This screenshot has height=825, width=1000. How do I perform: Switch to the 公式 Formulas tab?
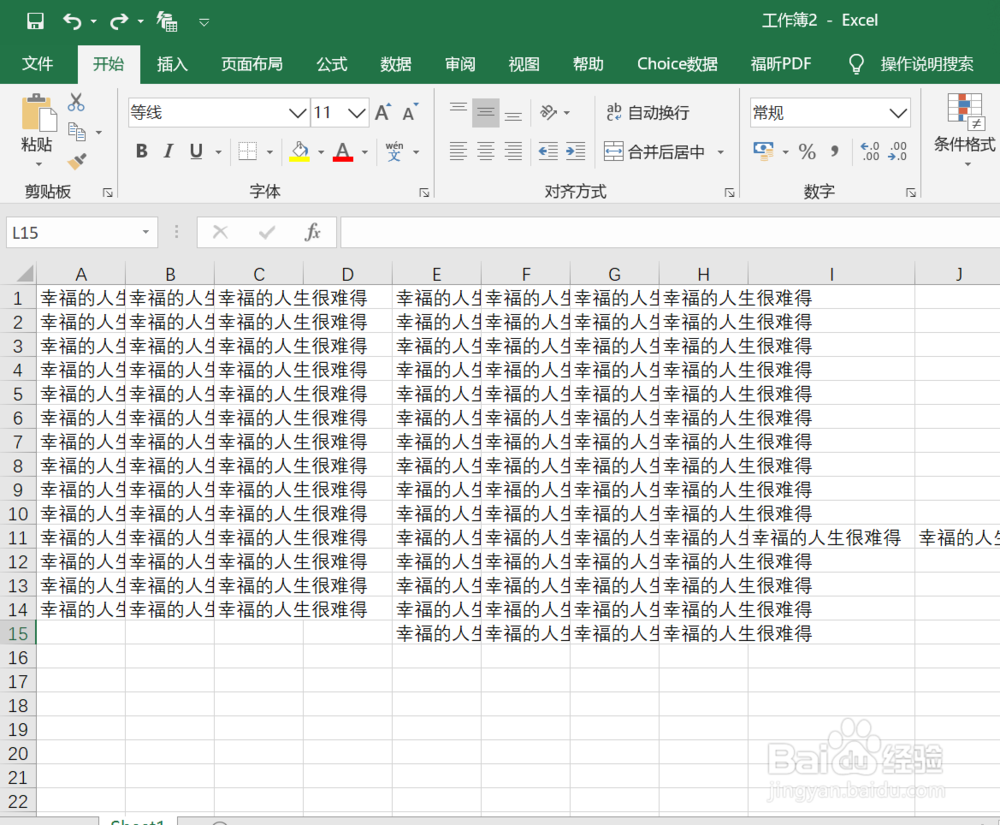(332, 64)
